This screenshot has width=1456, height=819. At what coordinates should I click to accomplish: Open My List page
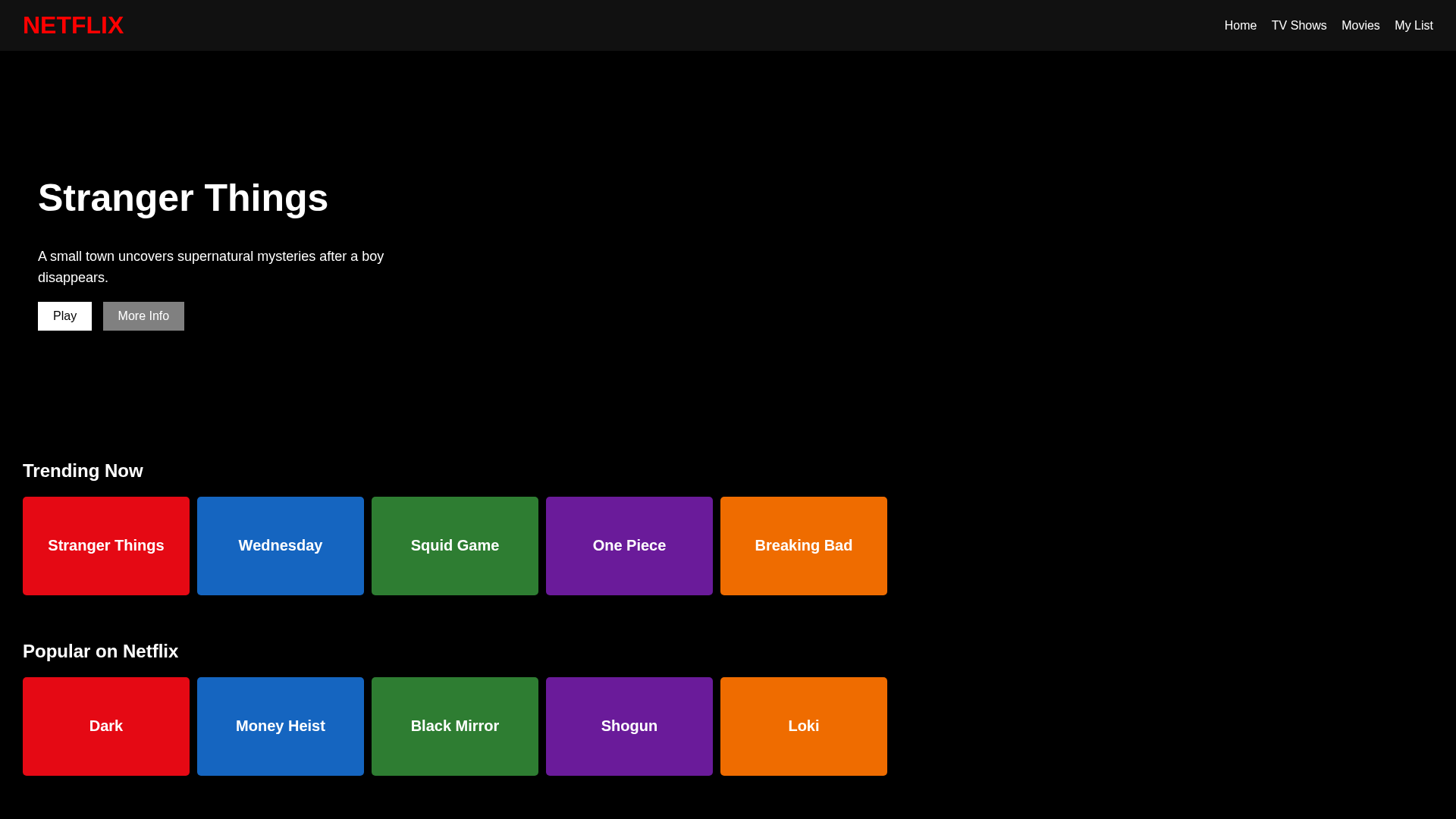click(x=1413, y=26)
